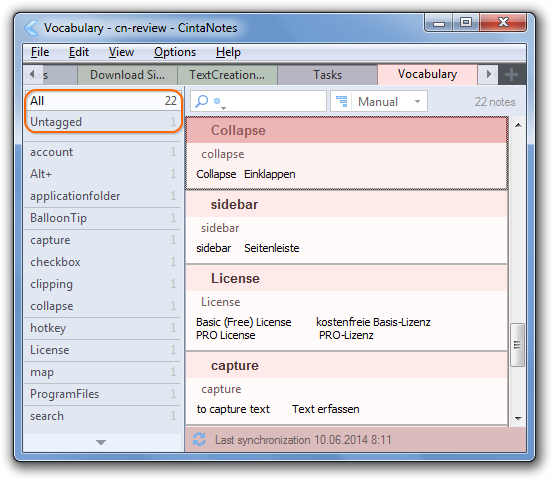Maximize the CintaNotes window

[x=466, y=23]
